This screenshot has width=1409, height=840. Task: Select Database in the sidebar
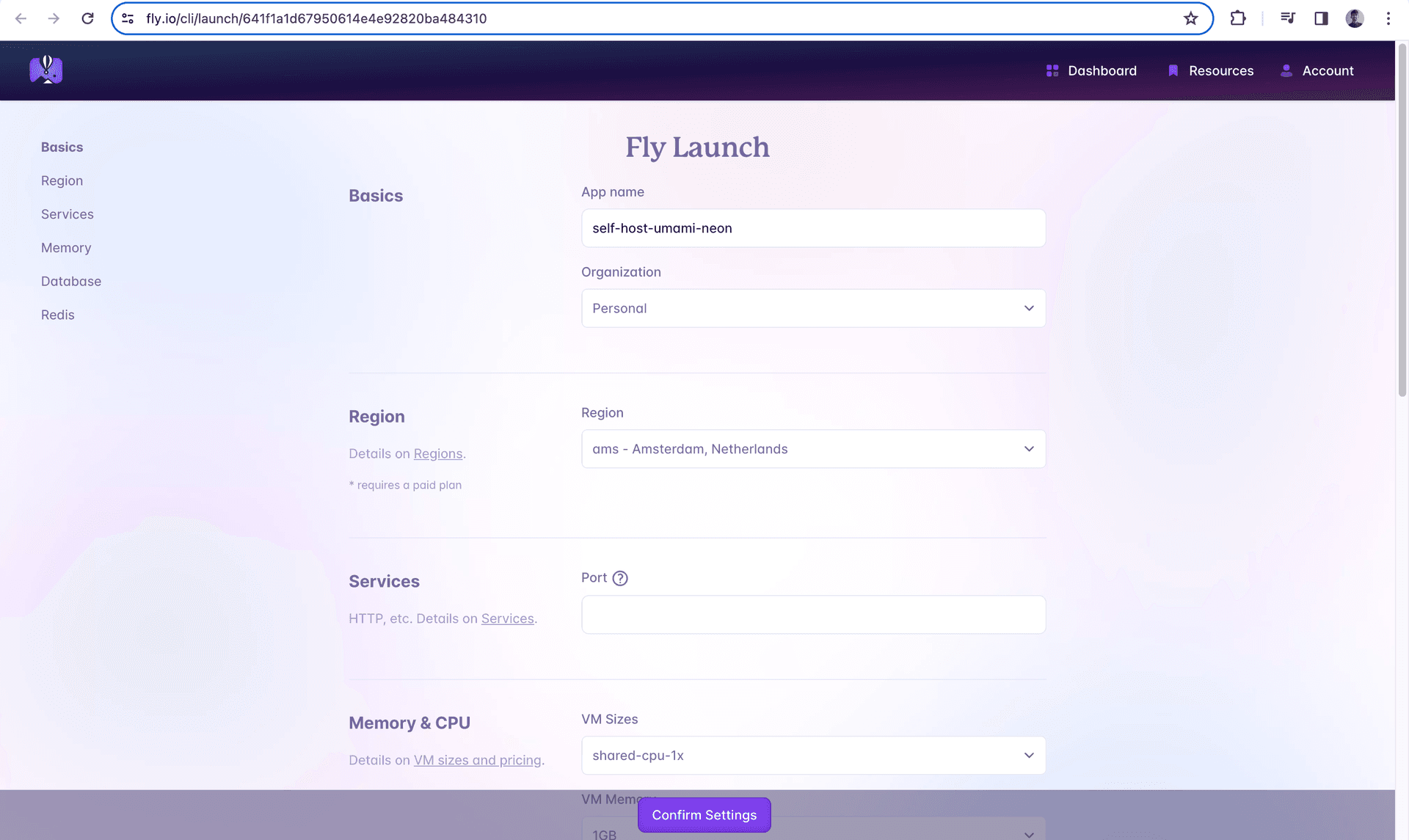point(71,281)
